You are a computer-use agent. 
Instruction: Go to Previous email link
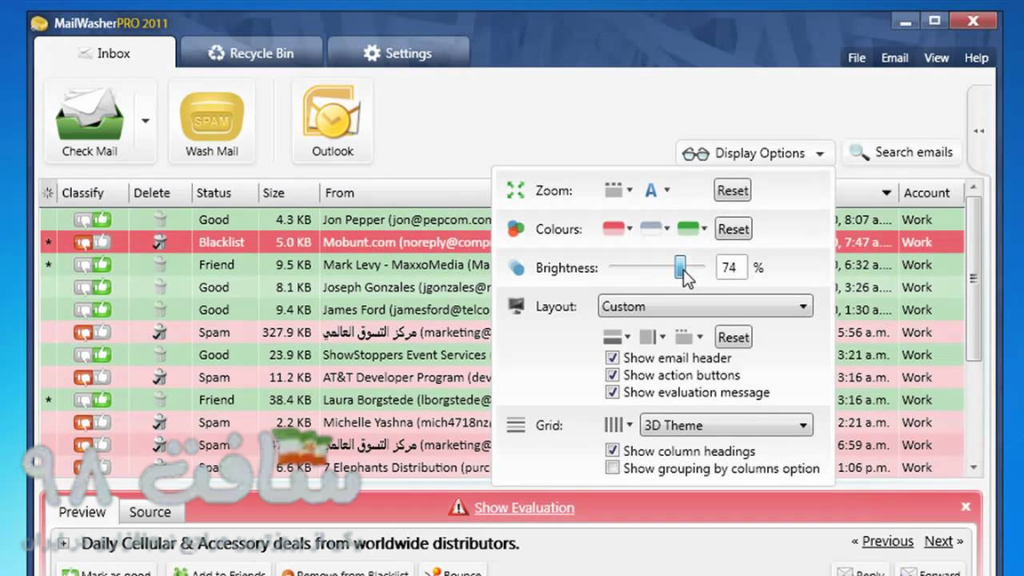tap(887, 541)
